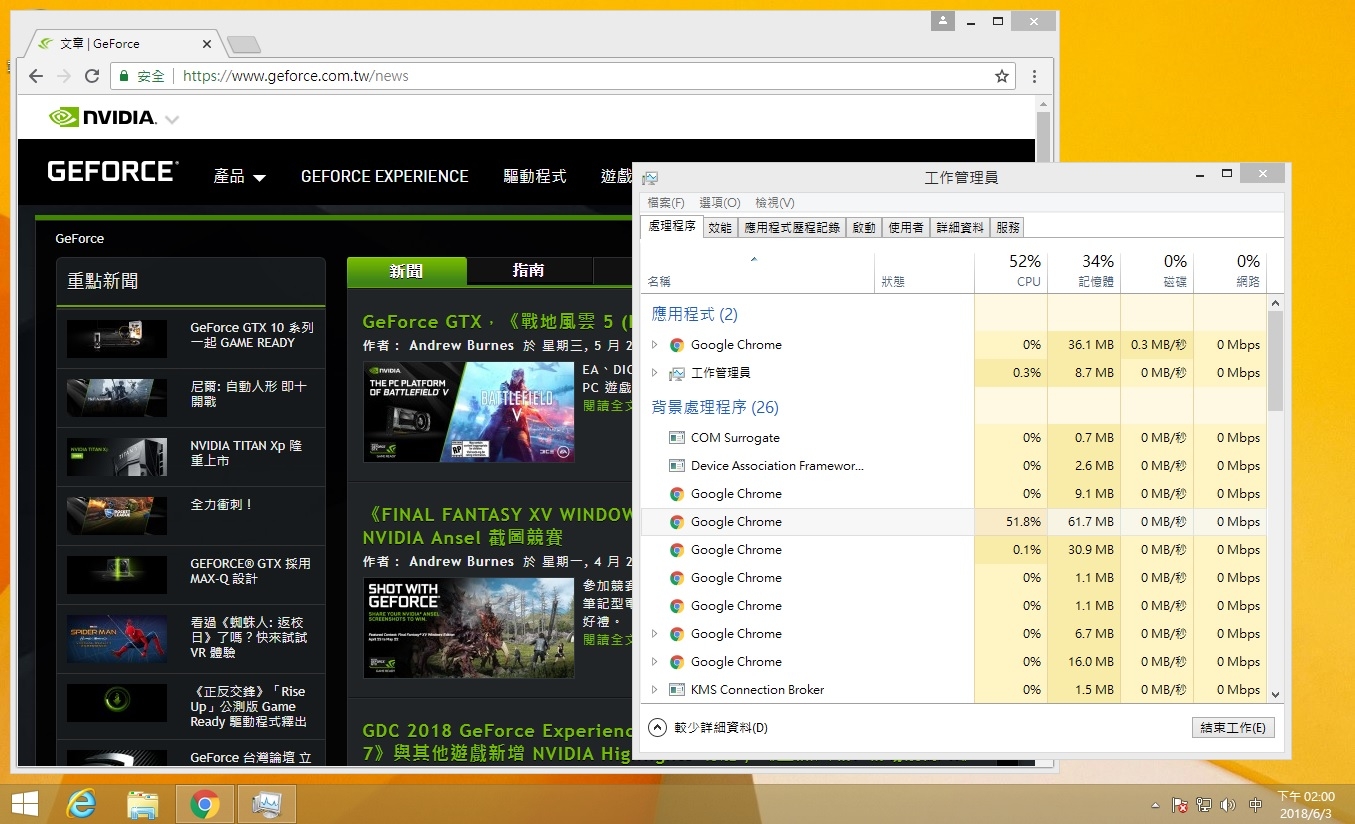Viewport: 1355px width, 824px height.
Task: Open the GeForce GTX 10 系列 news item
Action: tap(190, 338)
